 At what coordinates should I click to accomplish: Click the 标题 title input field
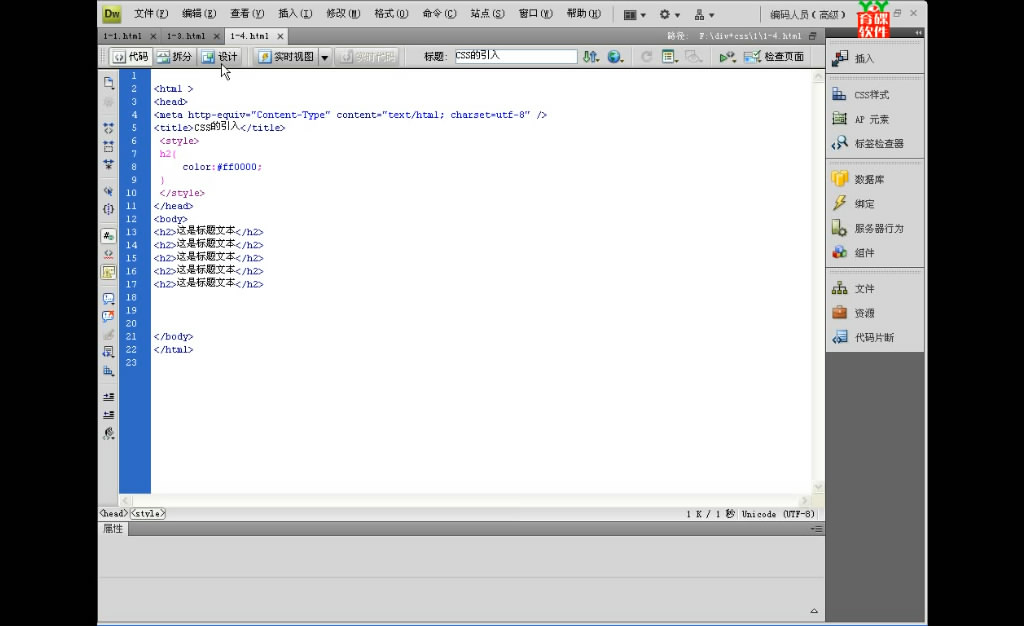[x=516, y=56]
